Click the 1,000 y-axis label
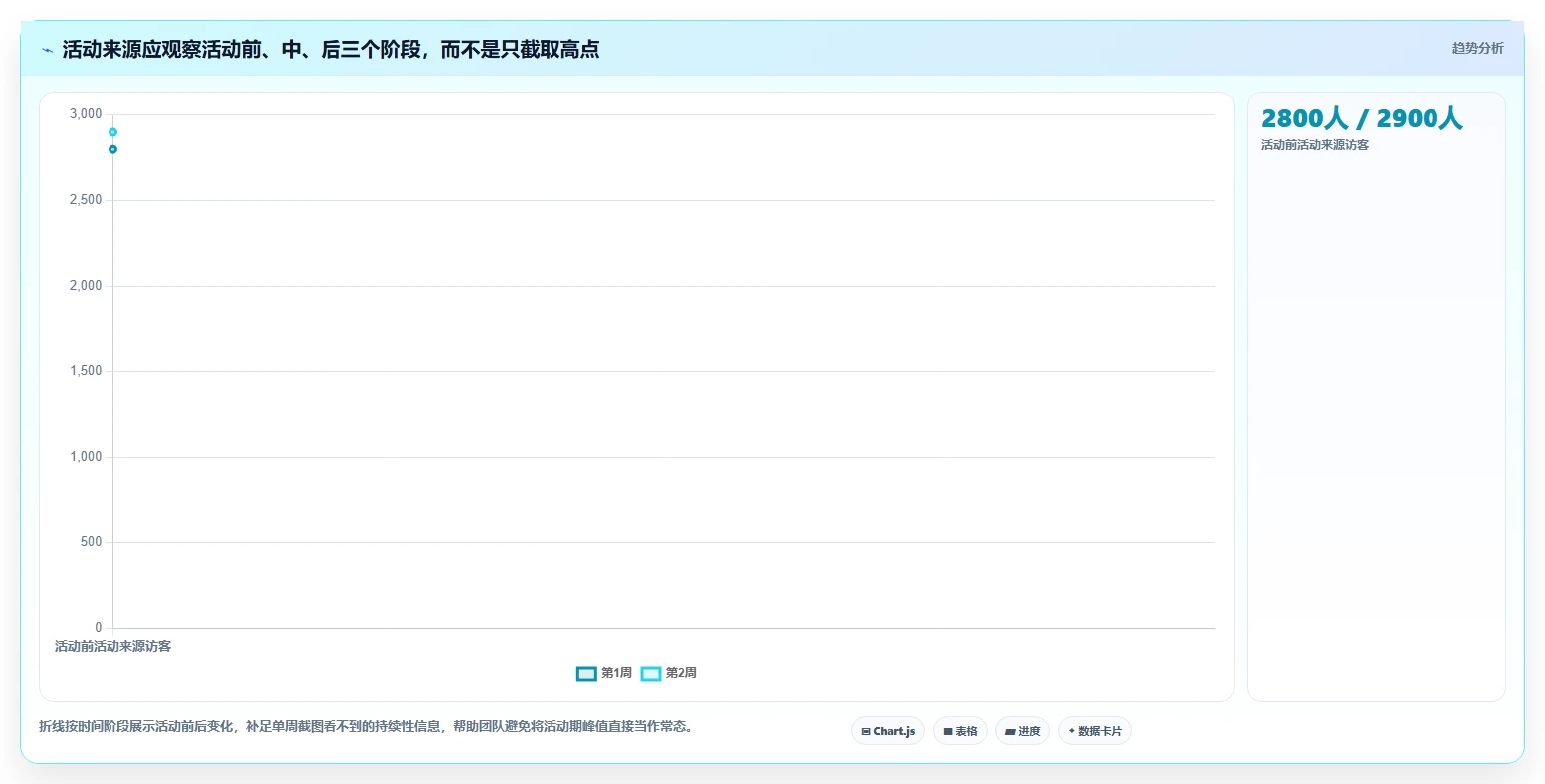This screenshot has width=1545, height=784. coord(86,457)
